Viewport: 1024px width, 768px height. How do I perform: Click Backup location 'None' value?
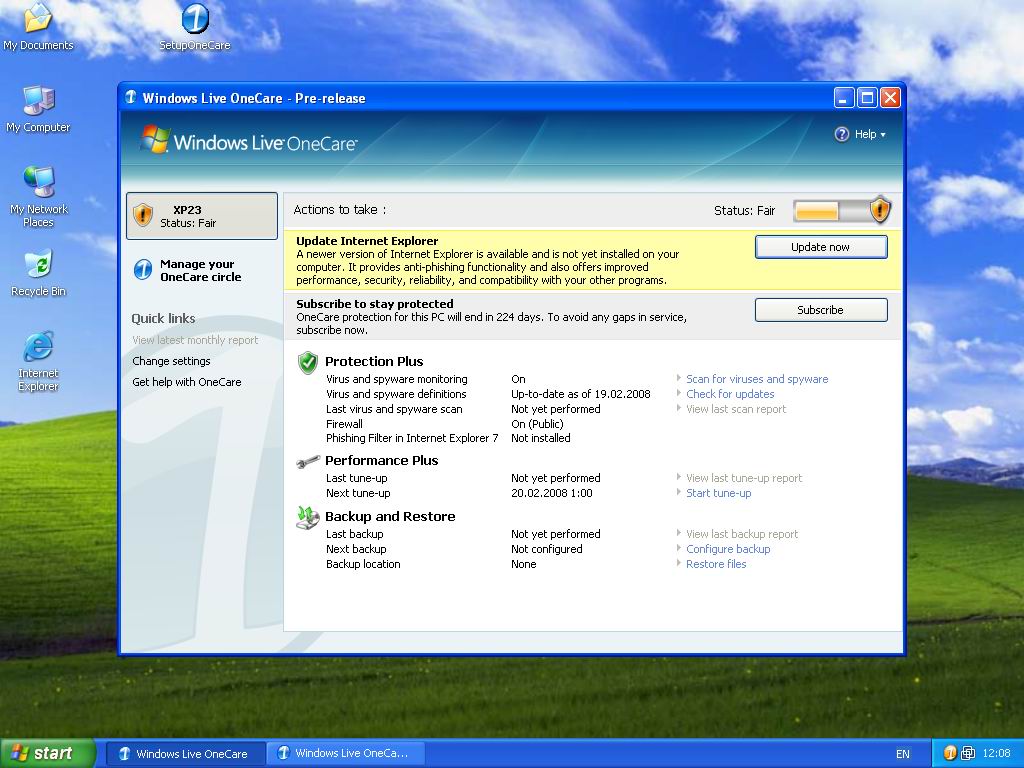524,564
